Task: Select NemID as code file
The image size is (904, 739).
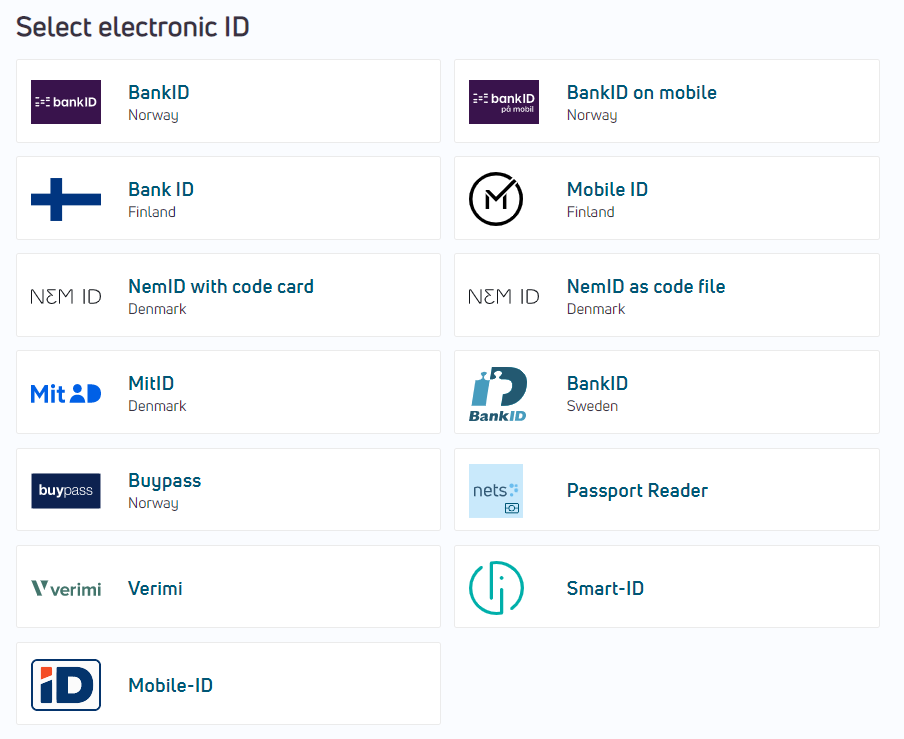Action: pyautogui.click(x=666, y=295)
